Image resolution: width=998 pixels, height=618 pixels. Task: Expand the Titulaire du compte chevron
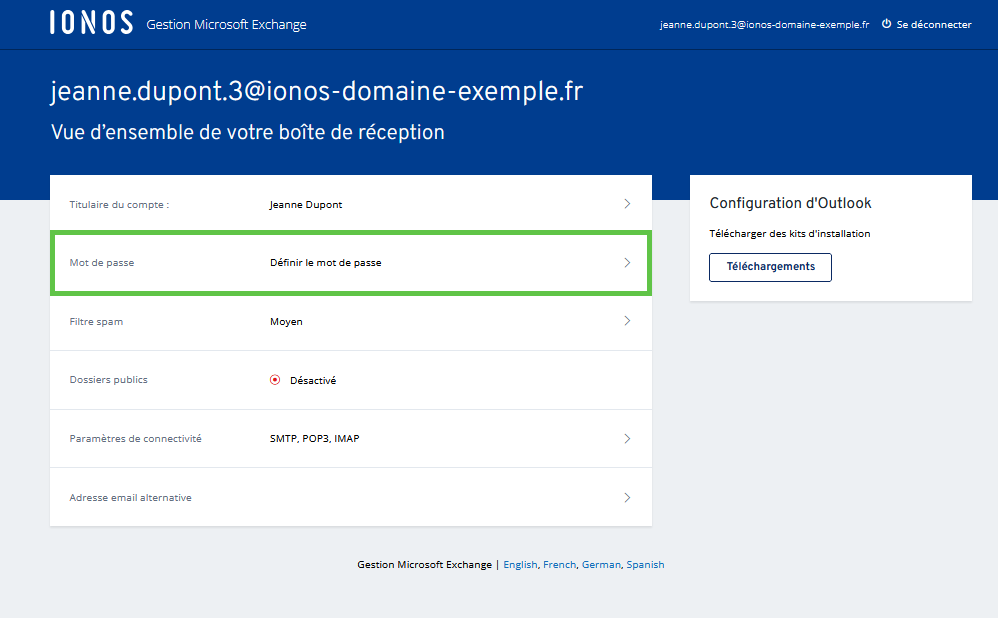(627, 204)
